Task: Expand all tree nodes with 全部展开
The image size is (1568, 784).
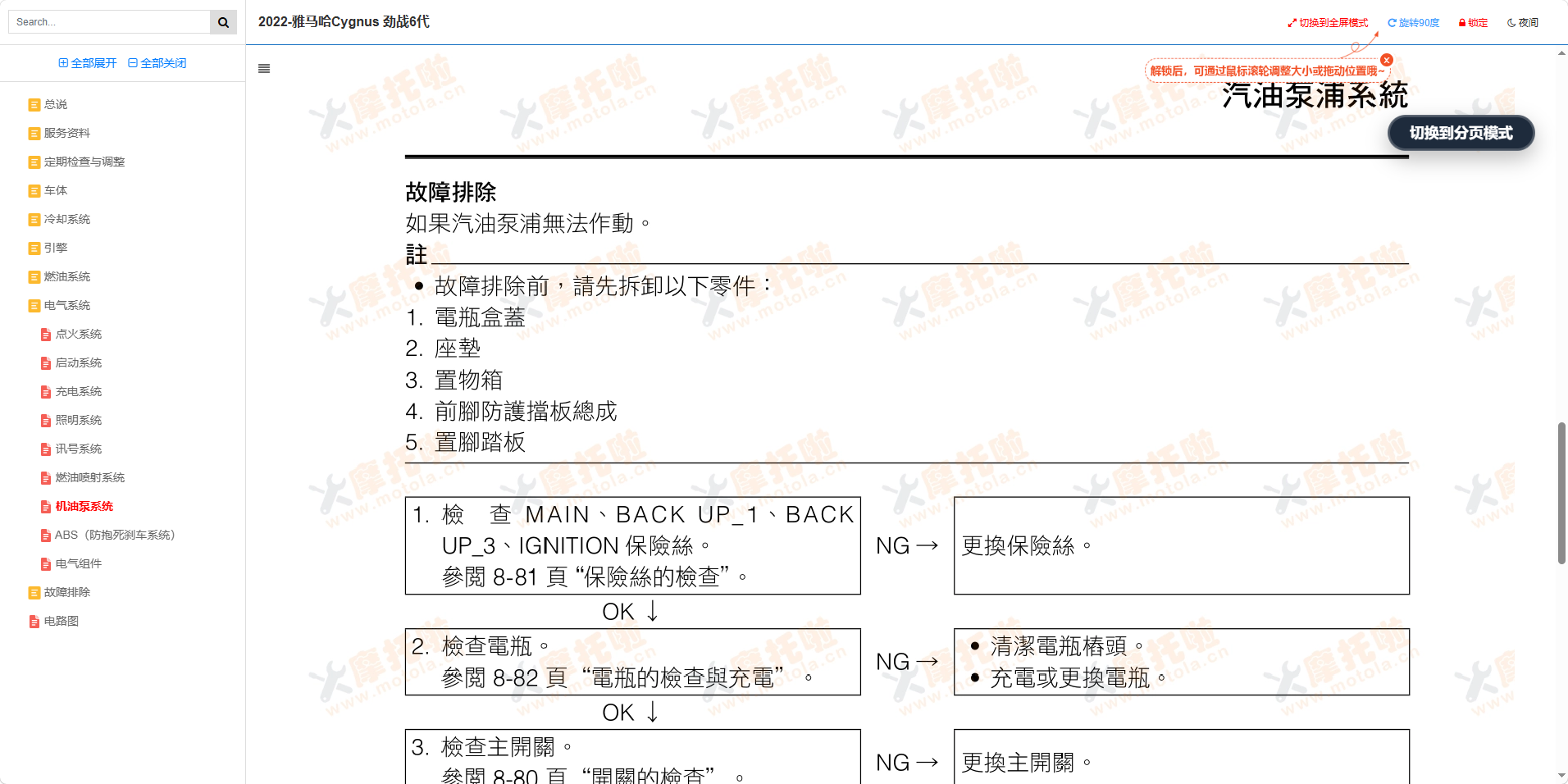Action: [88, 63]
